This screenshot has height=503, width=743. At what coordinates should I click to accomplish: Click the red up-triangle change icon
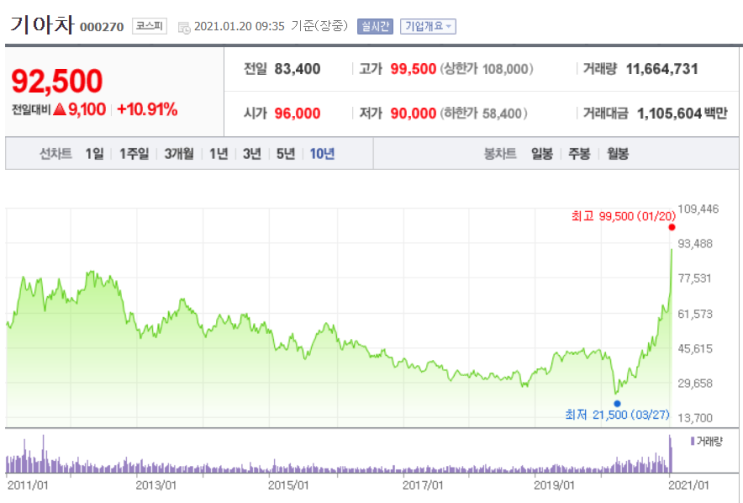pyautogui.click(x=59, y=109)
